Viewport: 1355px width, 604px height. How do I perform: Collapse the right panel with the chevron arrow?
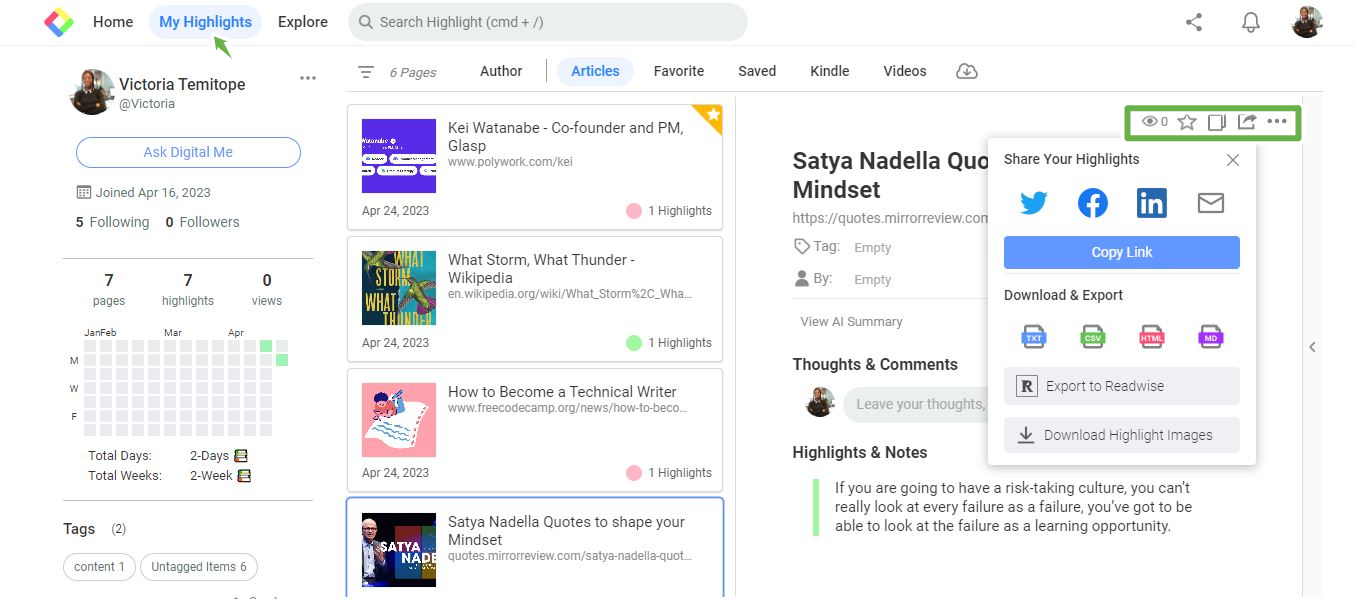coord(1312,347)
